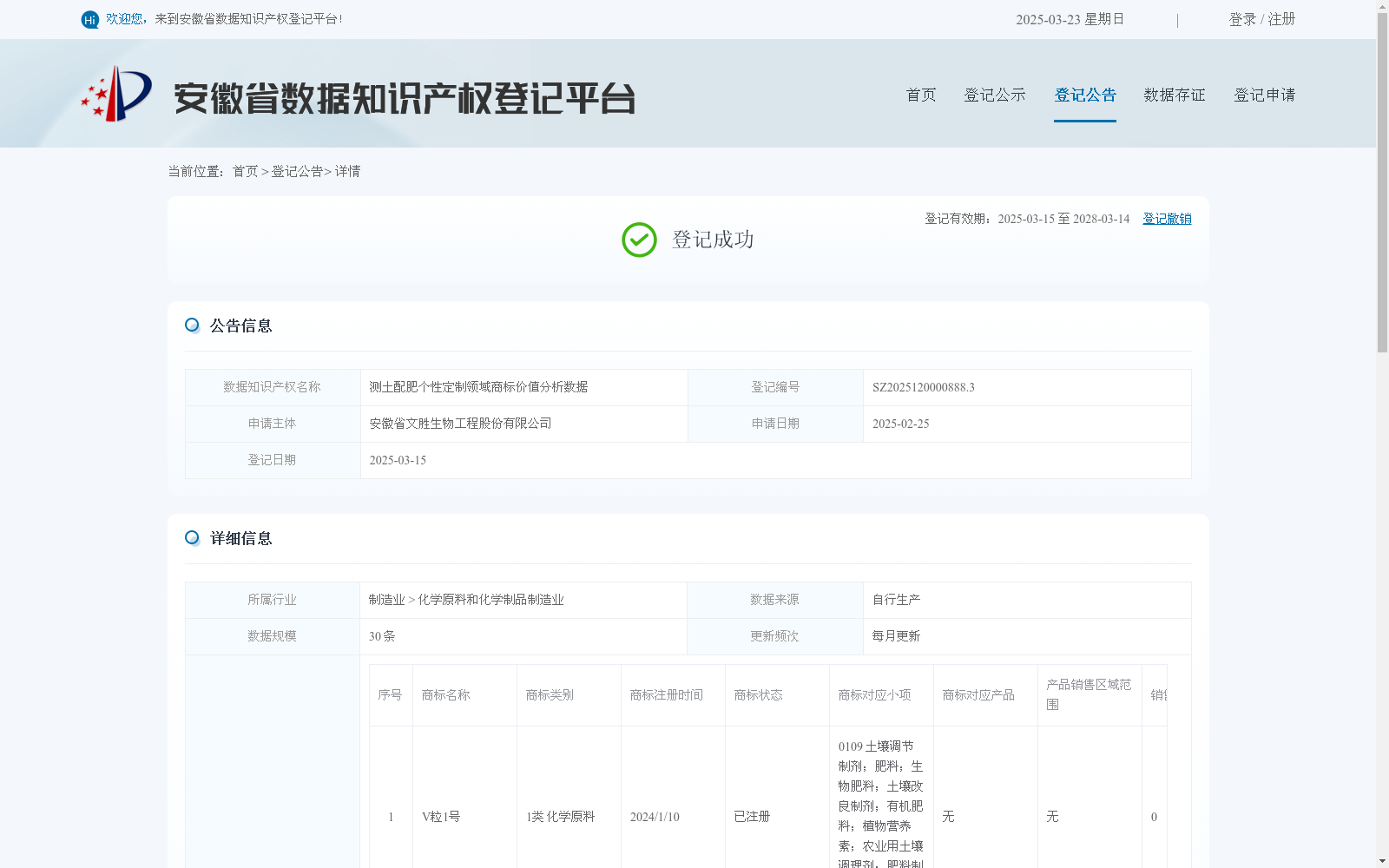Click the 登记成功 status text

click(x=713, y=240)
